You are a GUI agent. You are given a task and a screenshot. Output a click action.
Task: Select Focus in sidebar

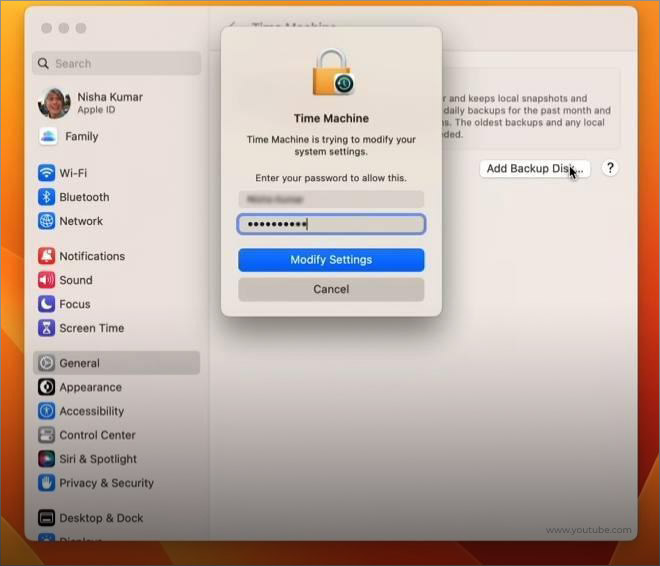click(75, 304)
